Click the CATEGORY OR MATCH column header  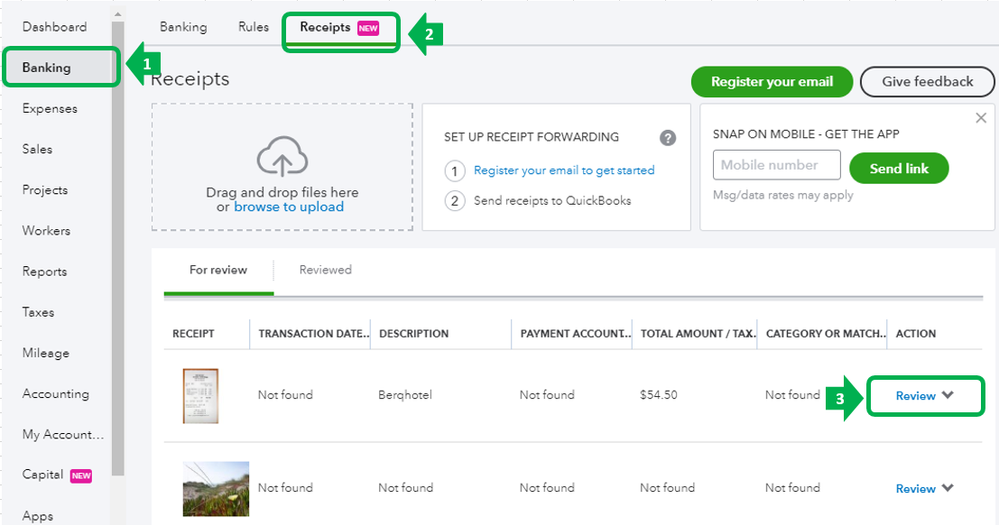pos(826,334)
